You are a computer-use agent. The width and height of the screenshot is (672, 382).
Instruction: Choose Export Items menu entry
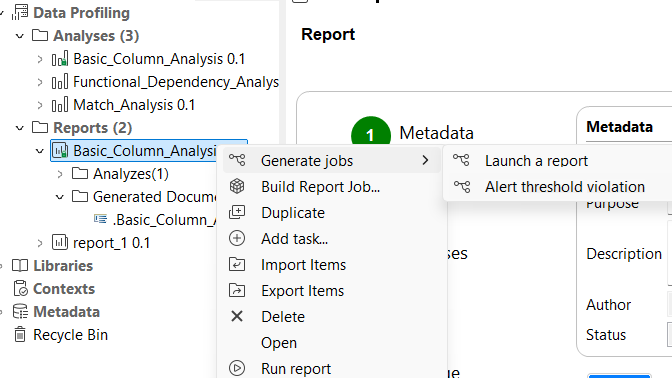click(332, 291)
